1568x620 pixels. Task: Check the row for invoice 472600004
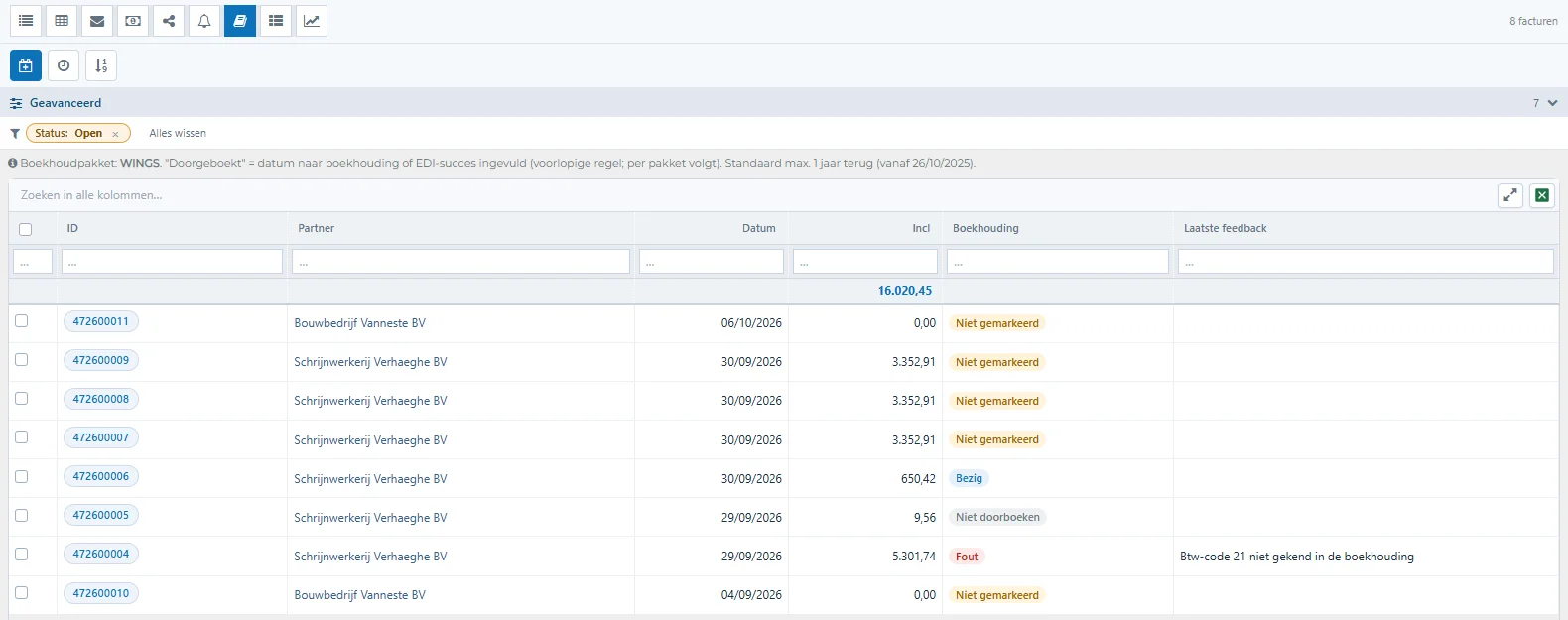pos(22,555)
